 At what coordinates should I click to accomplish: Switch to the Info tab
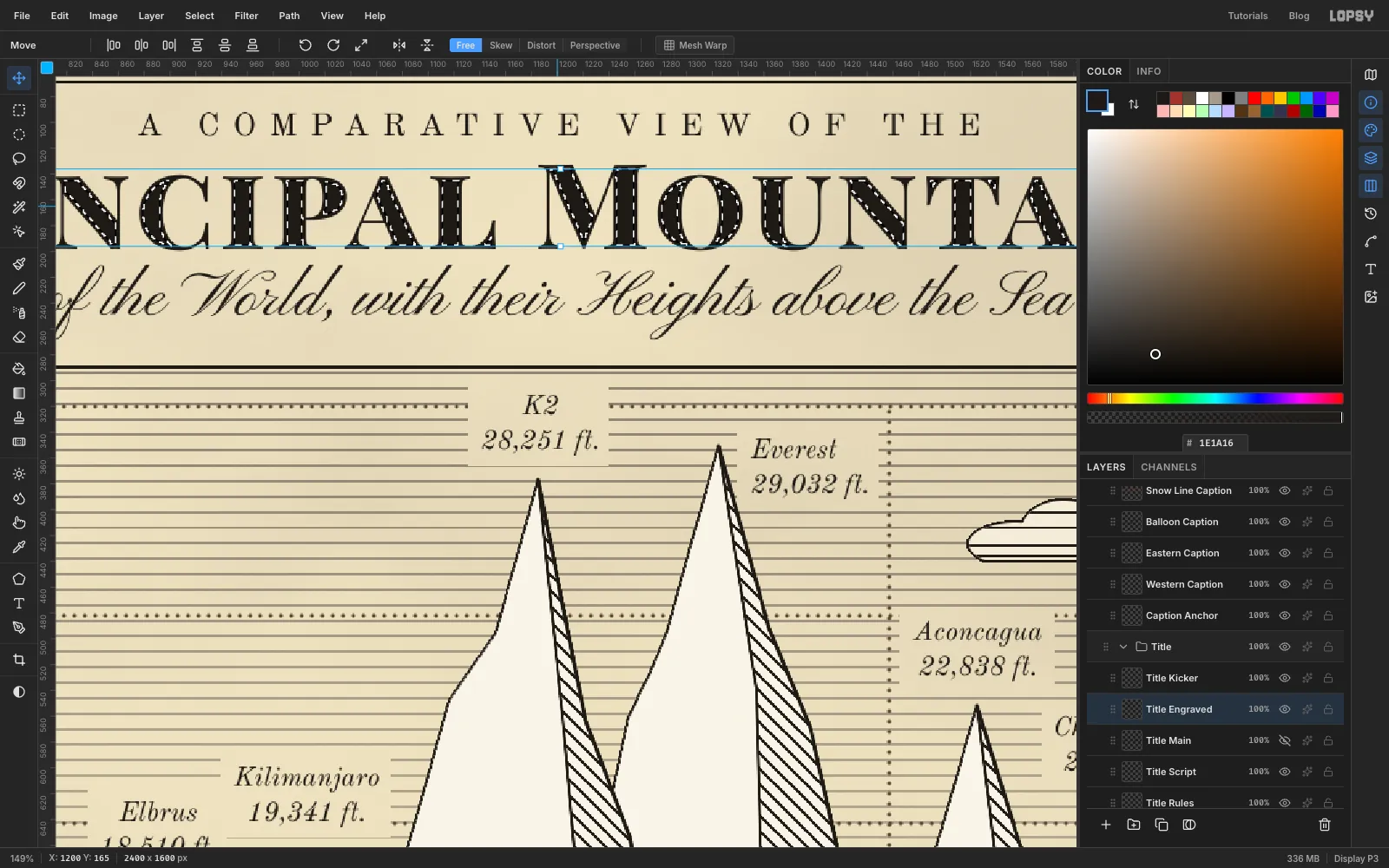coord(1149,71)
